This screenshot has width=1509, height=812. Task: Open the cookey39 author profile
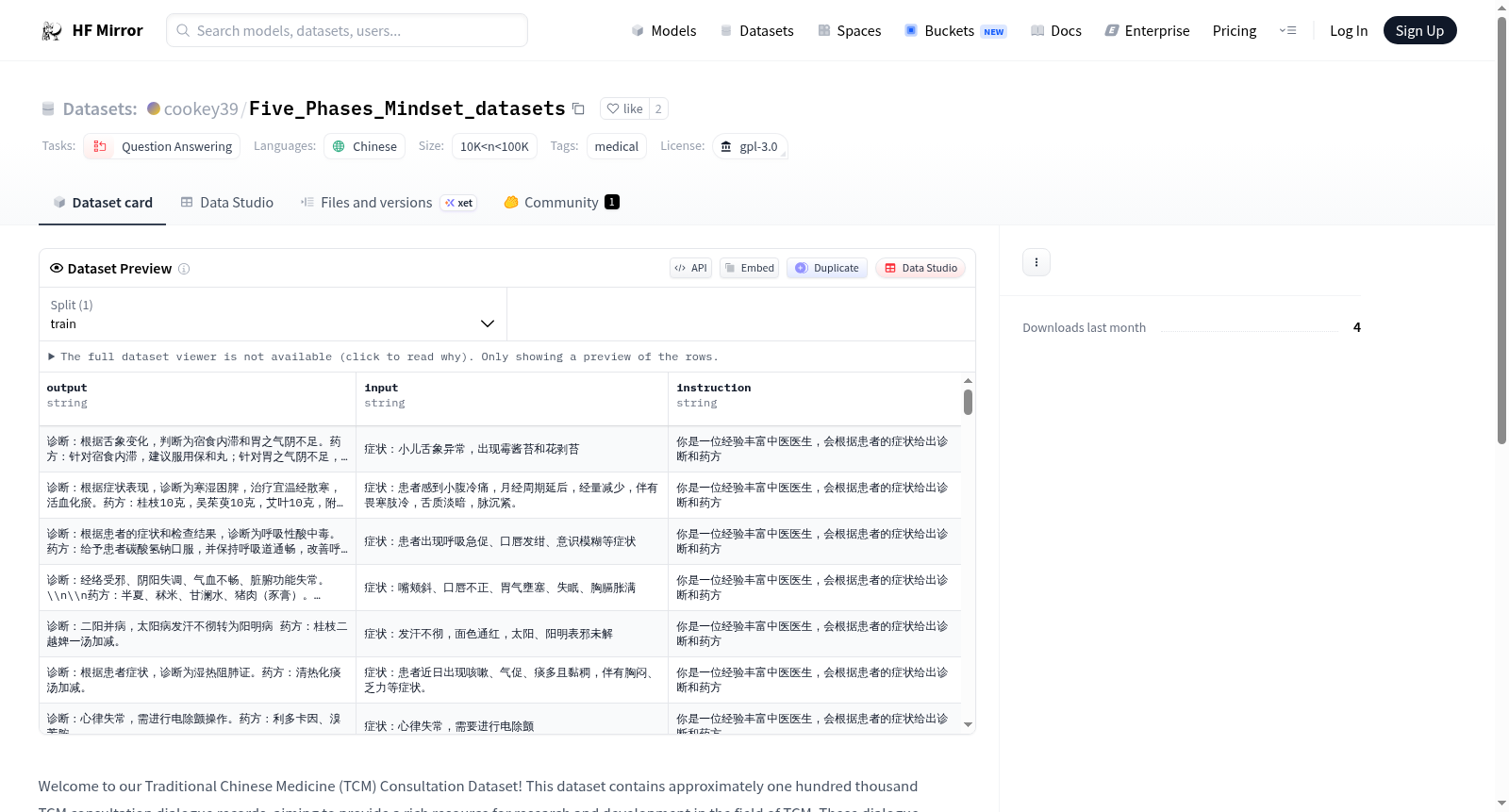201,108
